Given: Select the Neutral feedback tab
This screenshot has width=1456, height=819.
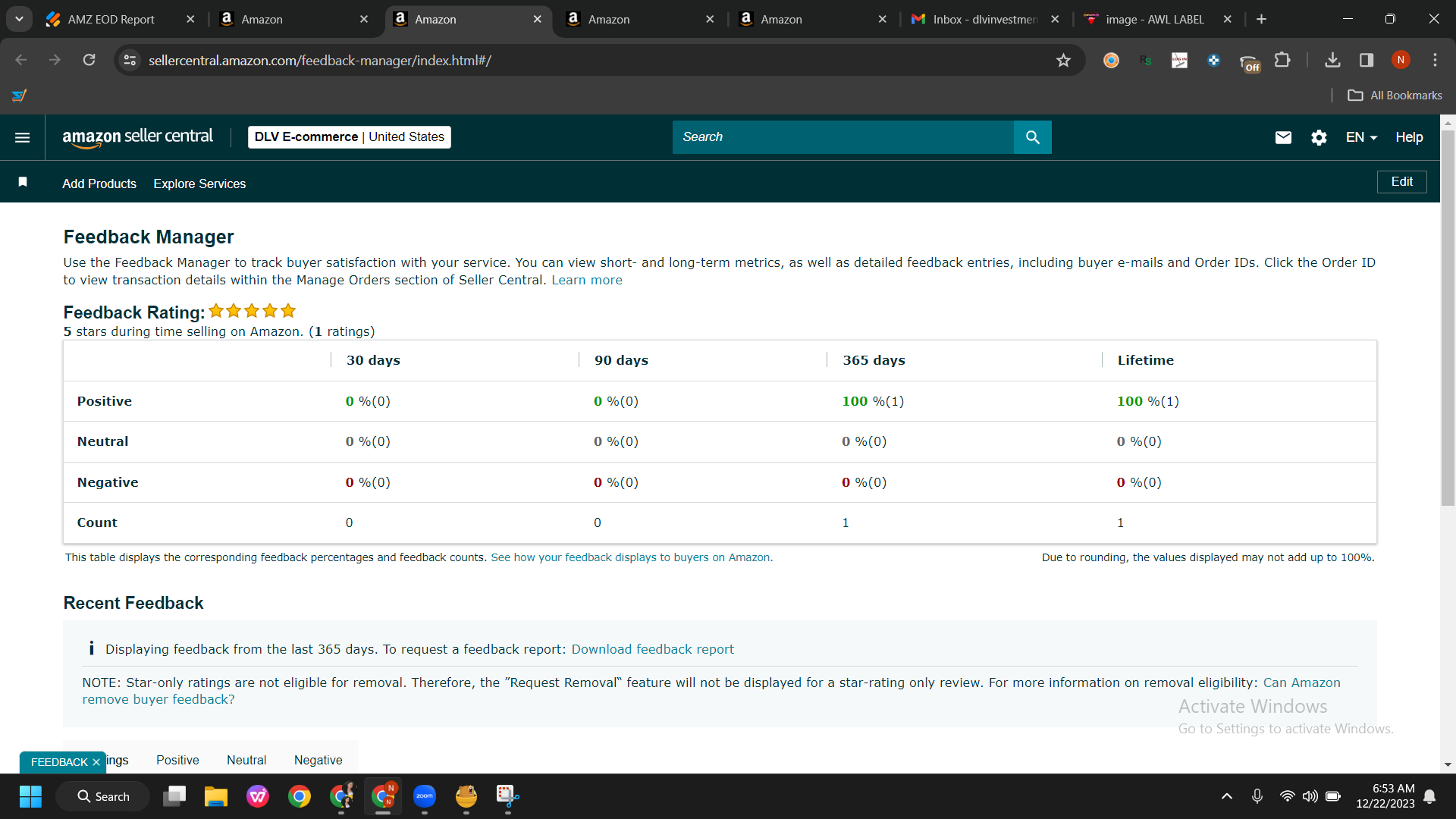Looking at the screenshot, I should tap(246, 760).
